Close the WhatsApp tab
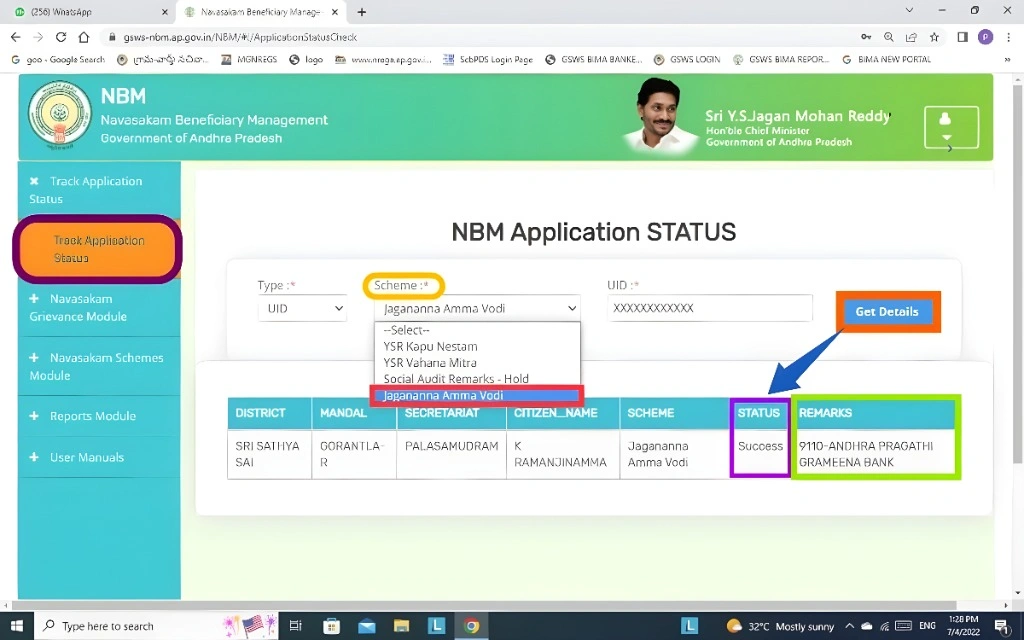This screenshot has width=1024, height=640. [x=165, y=12]
